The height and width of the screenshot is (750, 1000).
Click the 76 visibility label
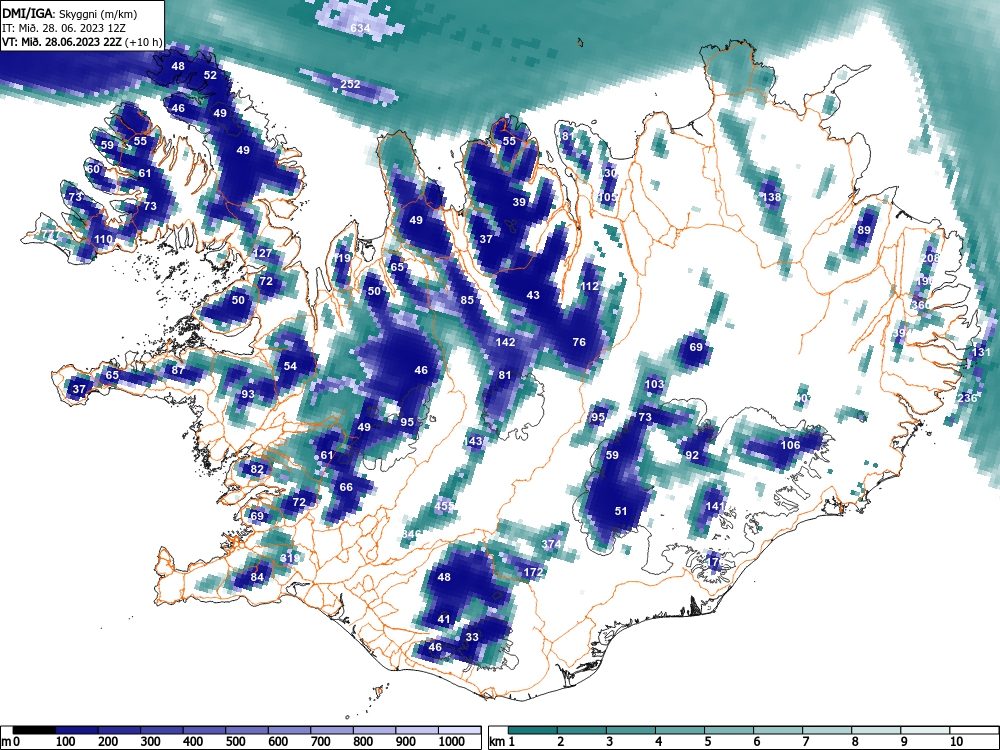pyautogui.click(x=578, y=342)
